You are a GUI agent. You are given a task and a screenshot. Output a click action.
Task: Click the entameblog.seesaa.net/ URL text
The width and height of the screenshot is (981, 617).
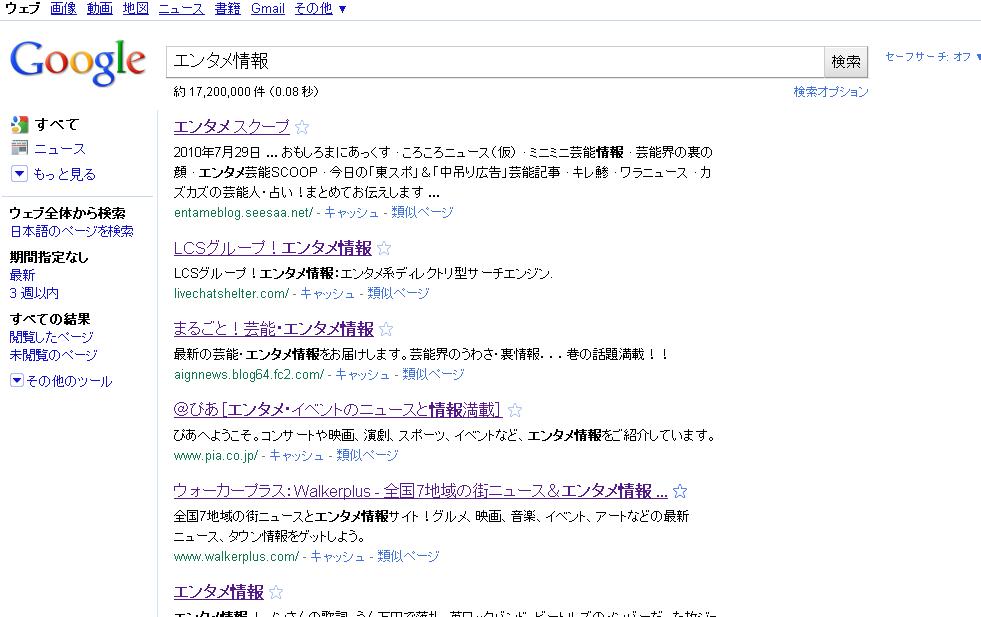click(x=243, y=213)
